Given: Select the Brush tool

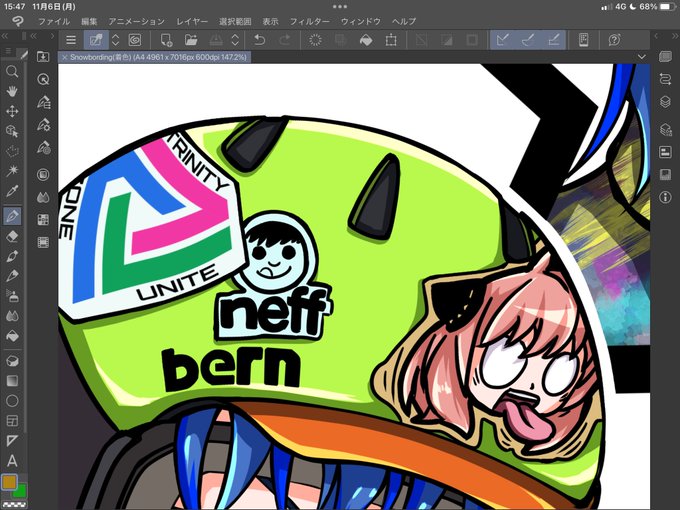Looking at the screenshot, I should coord(12,256).
